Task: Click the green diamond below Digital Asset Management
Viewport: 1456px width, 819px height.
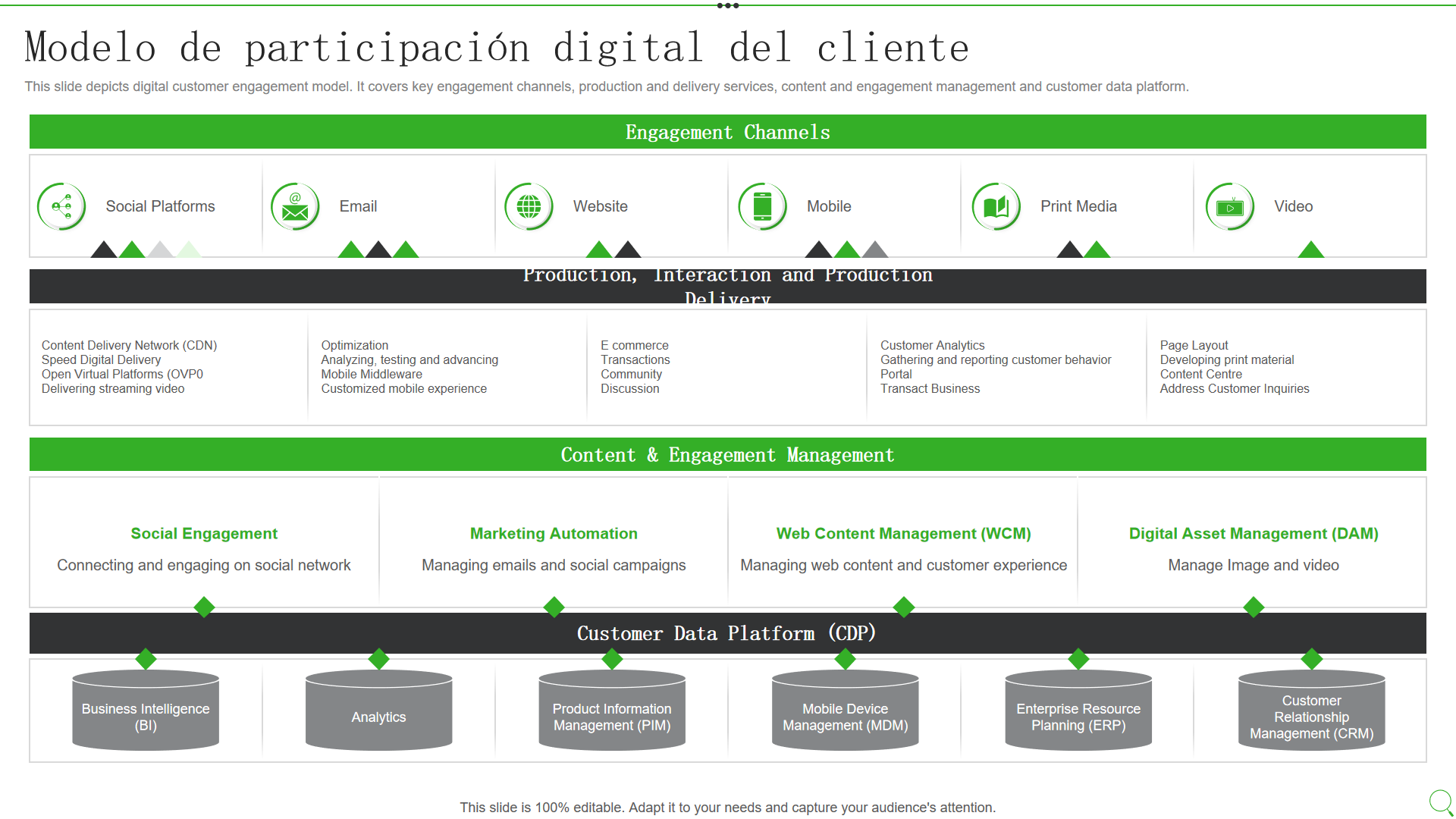Action: click(x=1254, y=607)
